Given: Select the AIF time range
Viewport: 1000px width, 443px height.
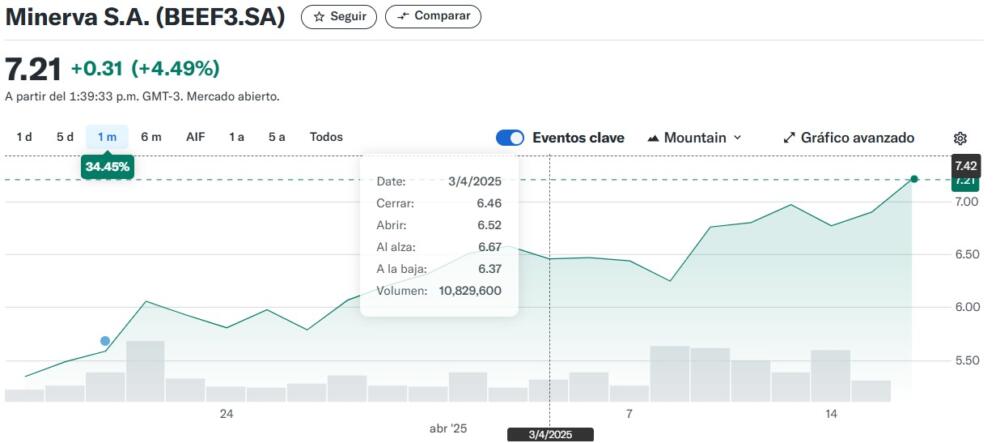Looking at the screenshot, I should 196,137.
